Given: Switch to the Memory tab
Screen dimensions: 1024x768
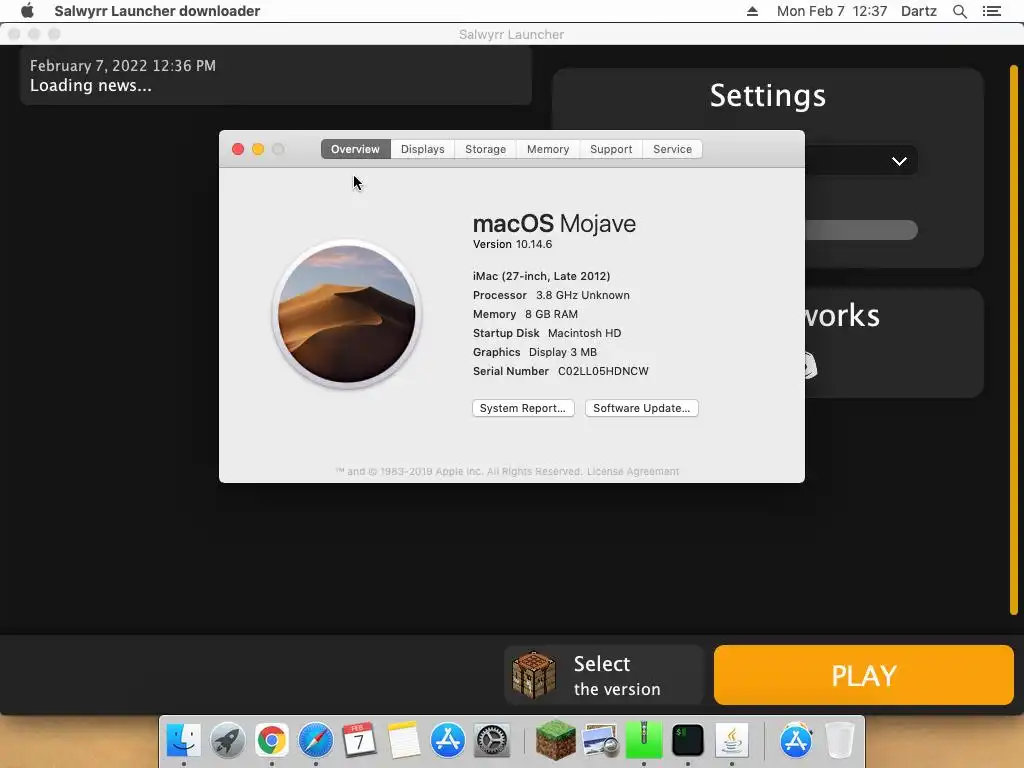Looking at the screenshot, I should tap(548, 149).
